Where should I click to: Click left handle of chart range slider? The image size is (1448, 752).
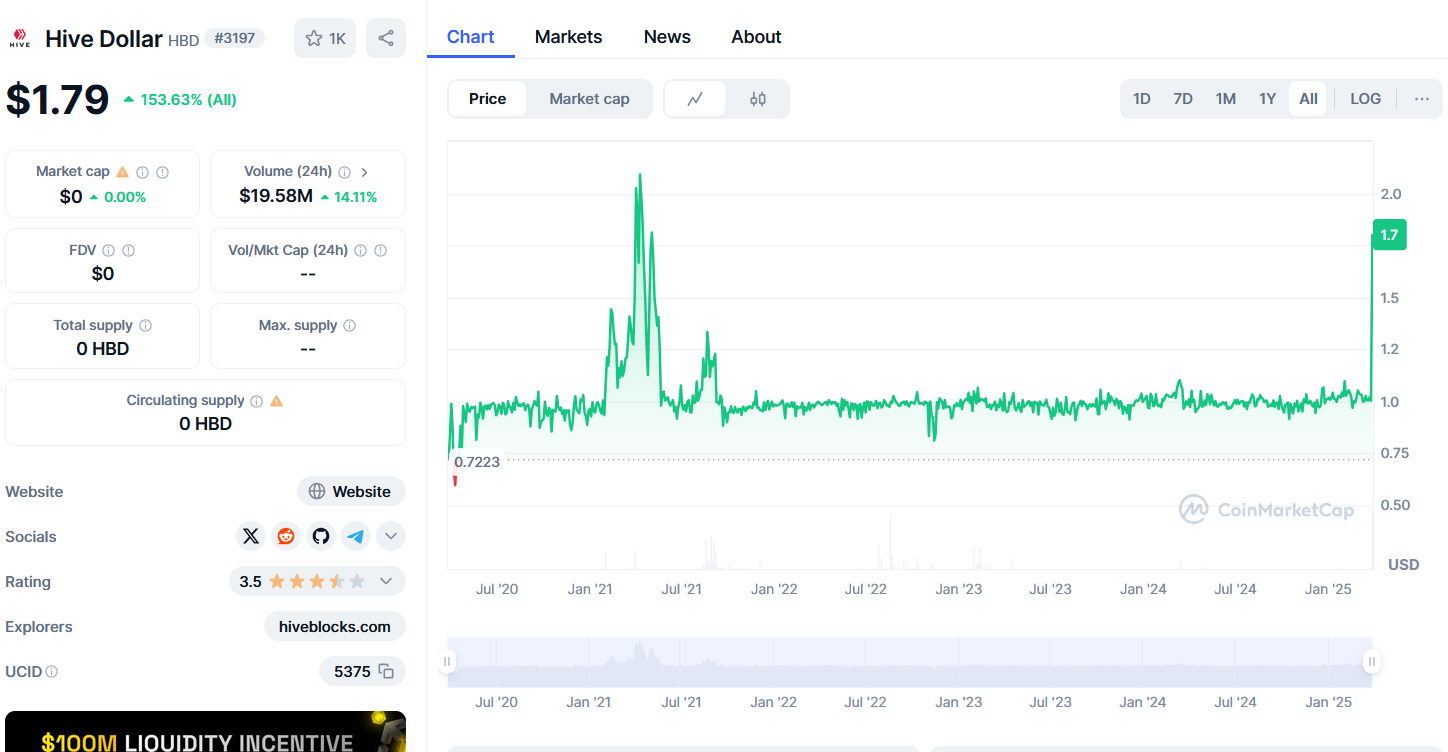tap(447, 661)
